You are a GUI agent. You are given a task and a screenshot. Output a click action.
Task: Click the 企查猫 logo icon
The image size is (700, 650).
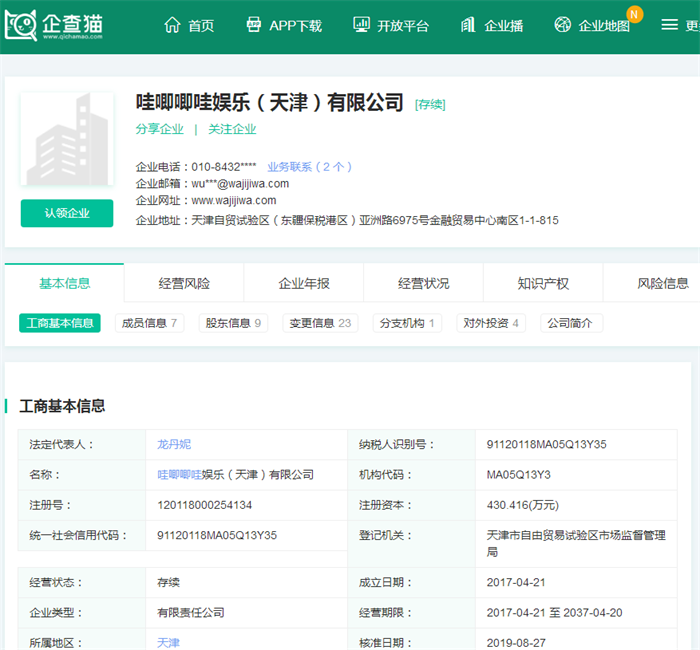20,26
